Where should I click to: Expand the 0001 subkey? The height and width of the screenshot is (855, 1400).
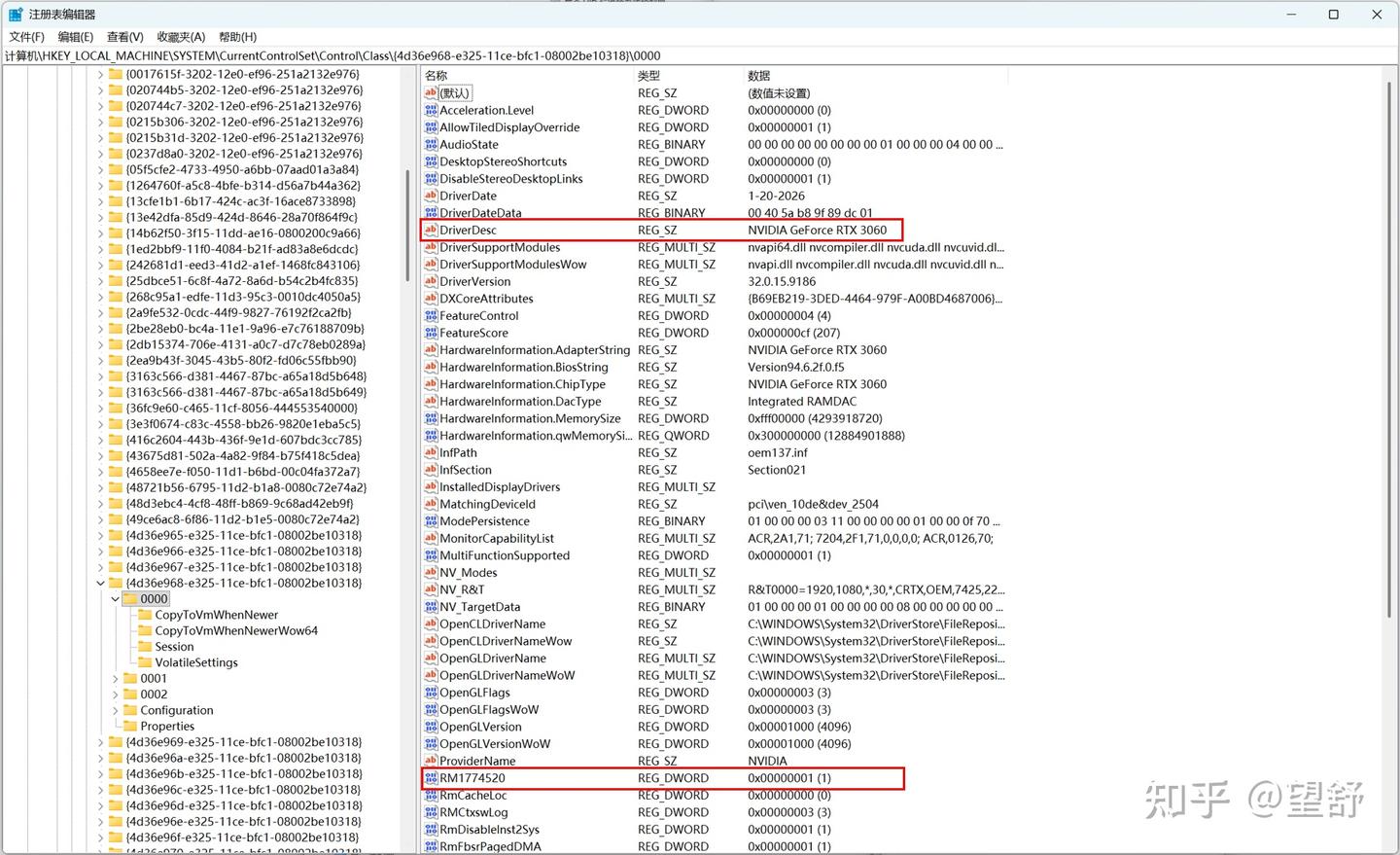pos(115,679)
